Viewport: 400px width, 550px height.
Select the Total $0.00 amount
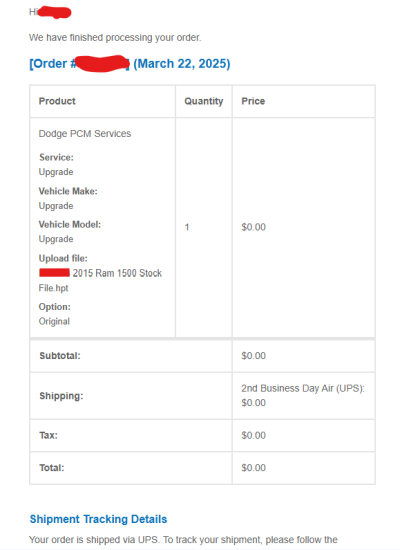click(x=254, y=468)
